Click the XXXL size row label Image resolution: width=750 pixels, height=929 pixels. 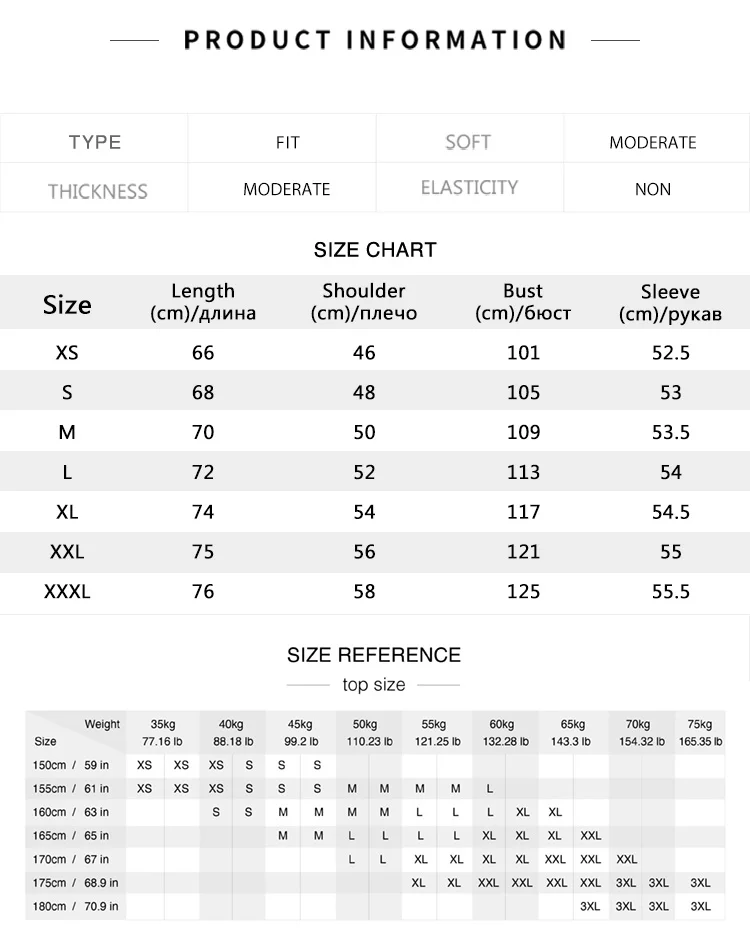(x=67, y=591)
